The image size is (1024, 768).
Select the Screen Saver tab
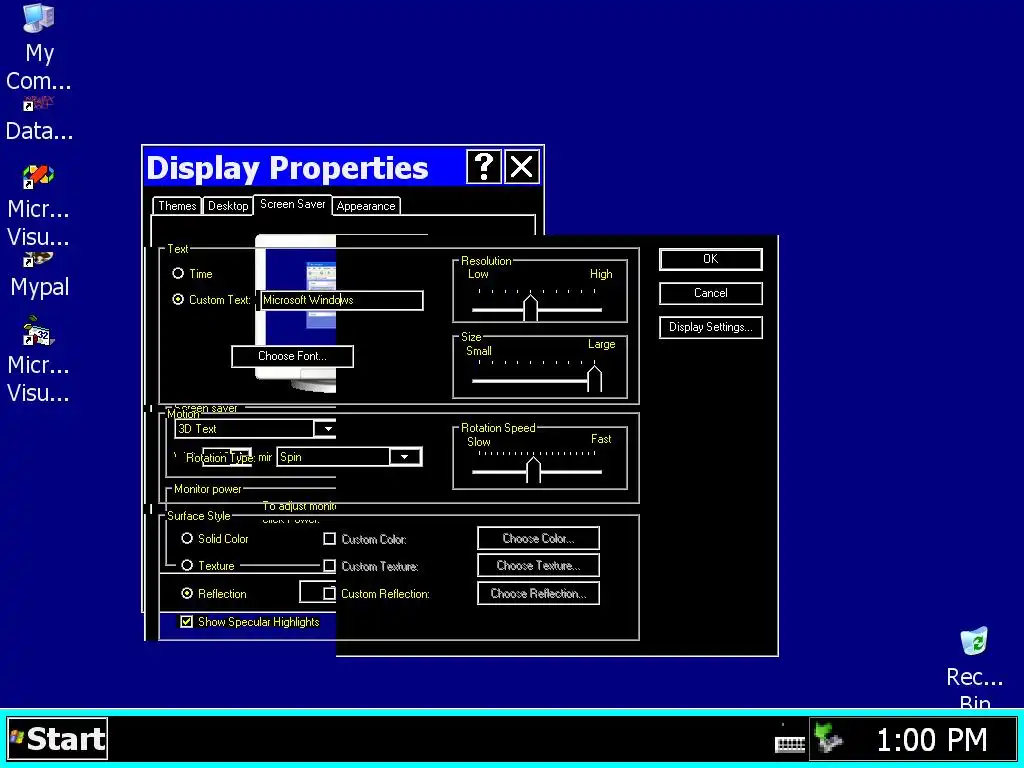tap(293, 204)
